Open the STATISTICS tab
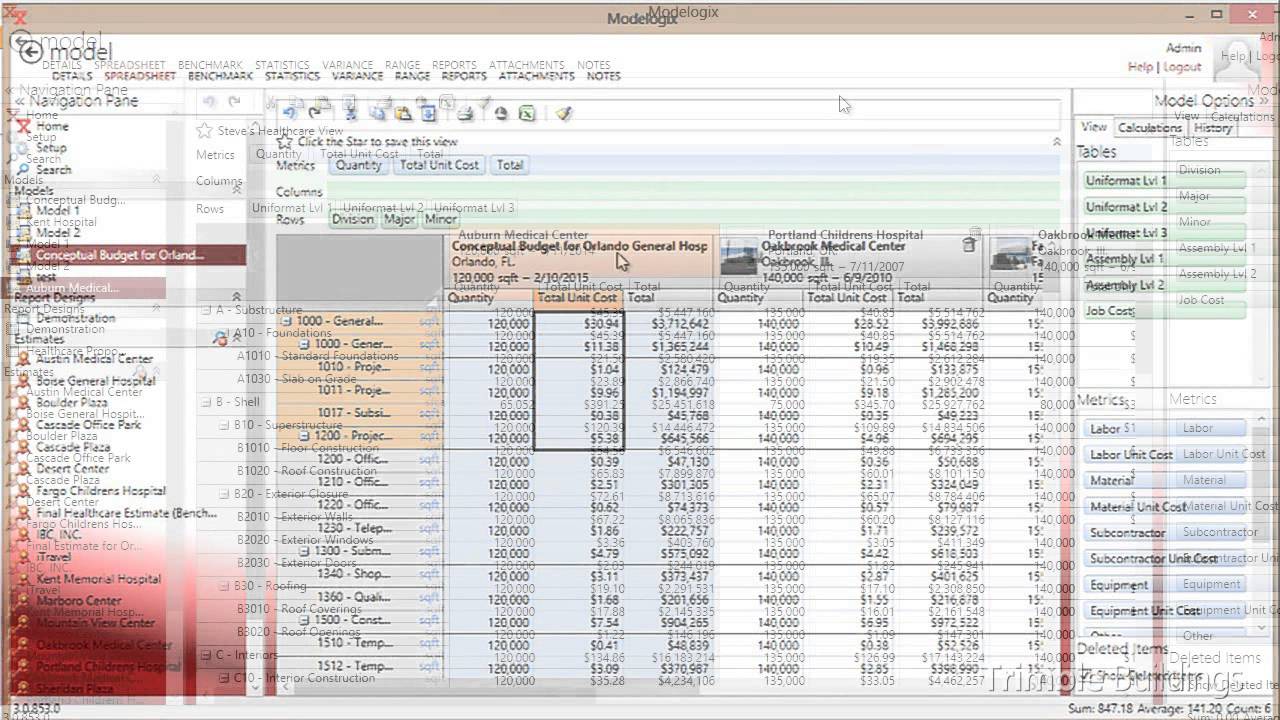 point(292,76)
